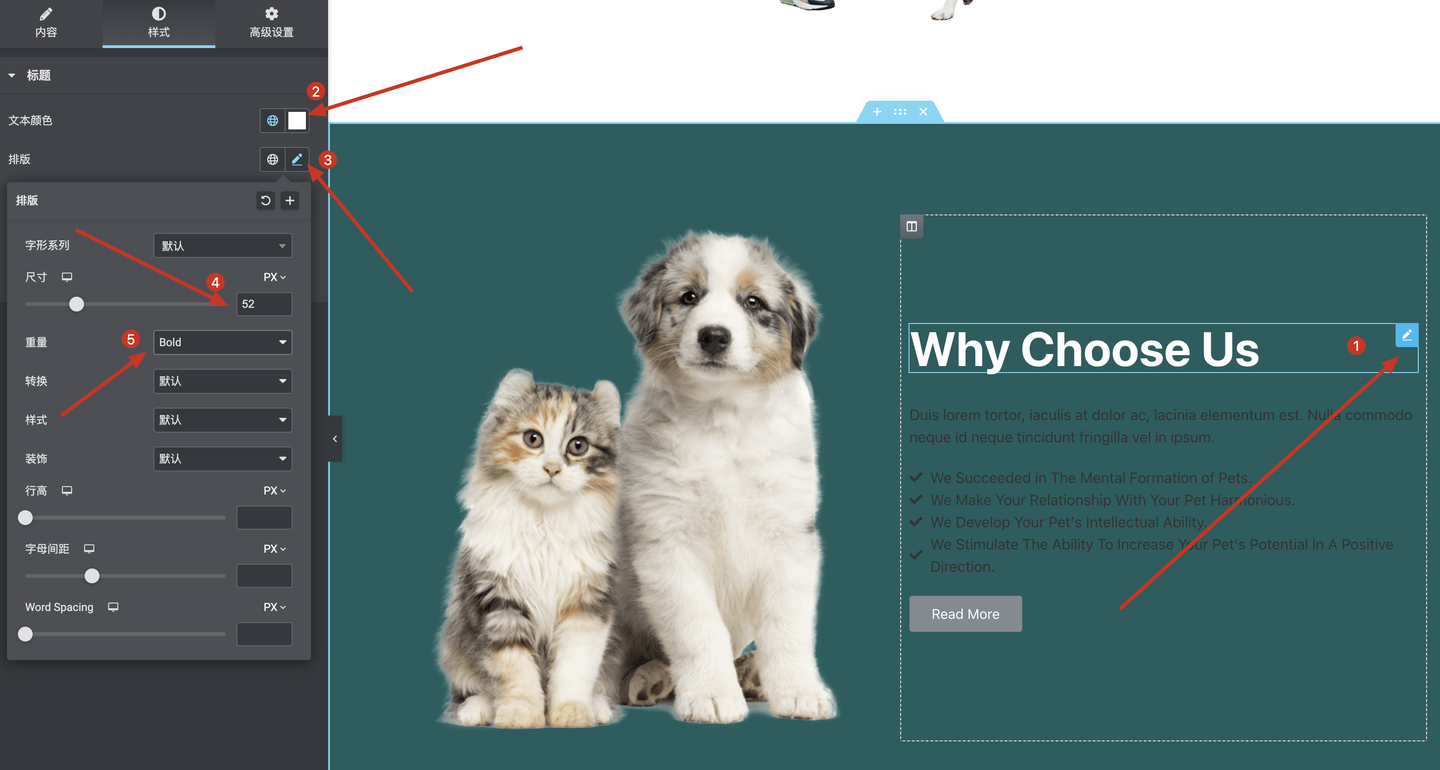Open the 重量 weight dropdown showing Bold
The image size is (1440, 770).
[223, 342]
